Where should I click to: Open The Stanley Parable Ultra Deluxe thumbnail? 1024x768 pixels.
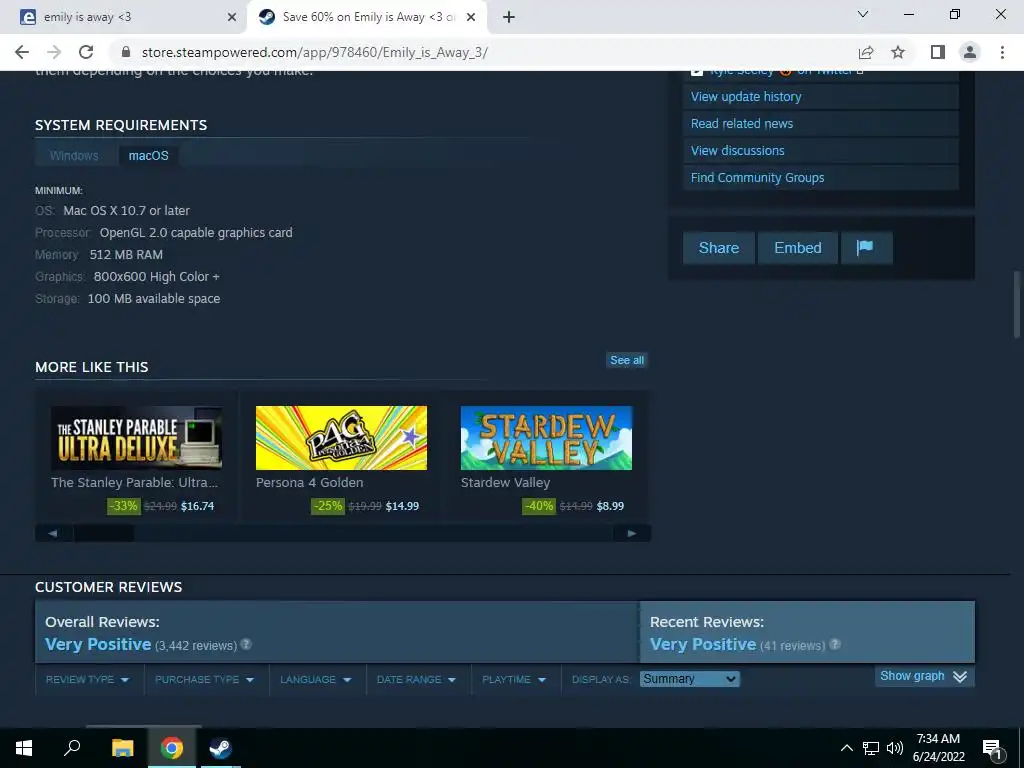click(x=136, y=438)
